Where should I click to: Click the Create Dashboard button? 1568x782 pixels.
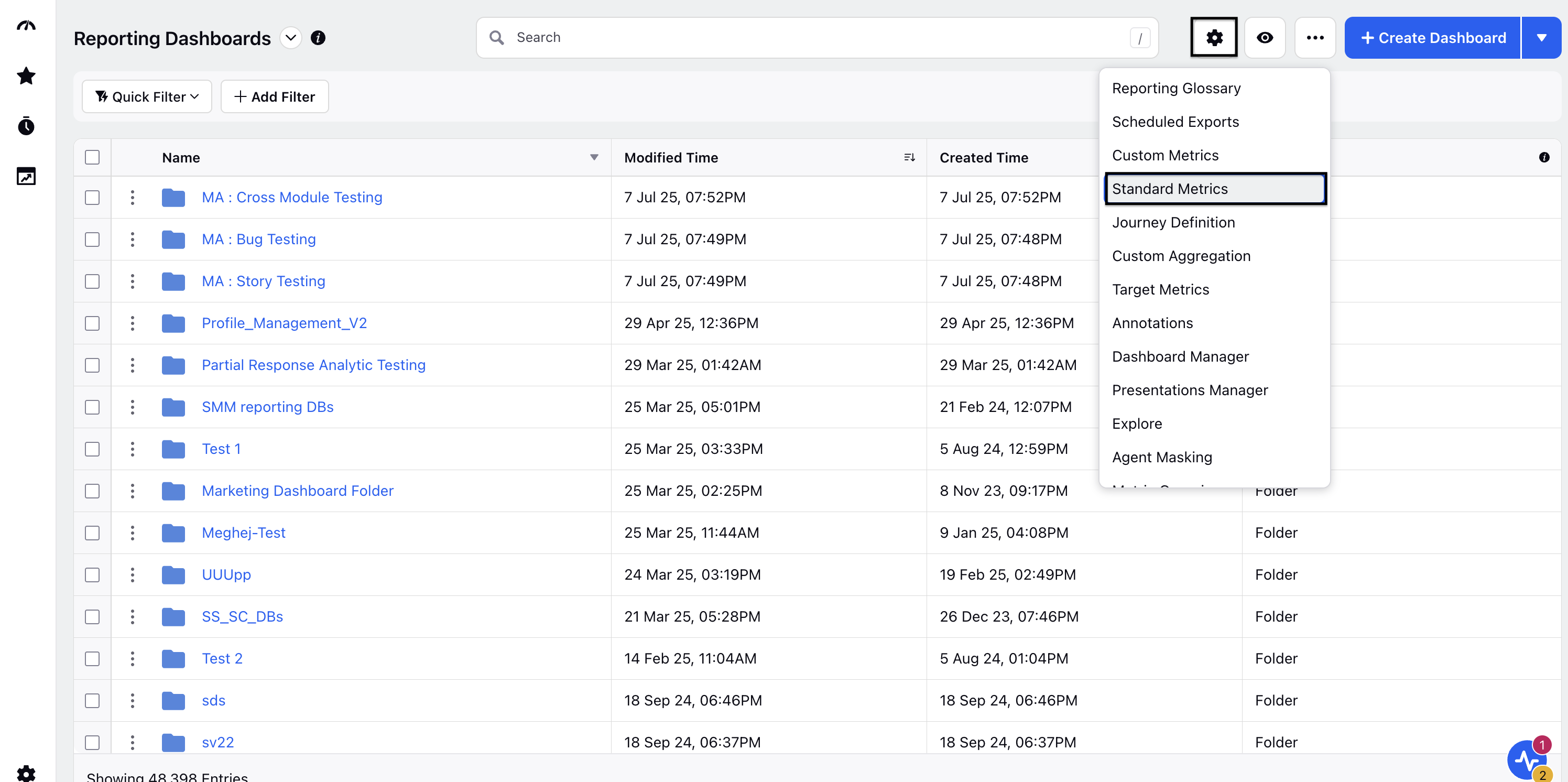1432,38
